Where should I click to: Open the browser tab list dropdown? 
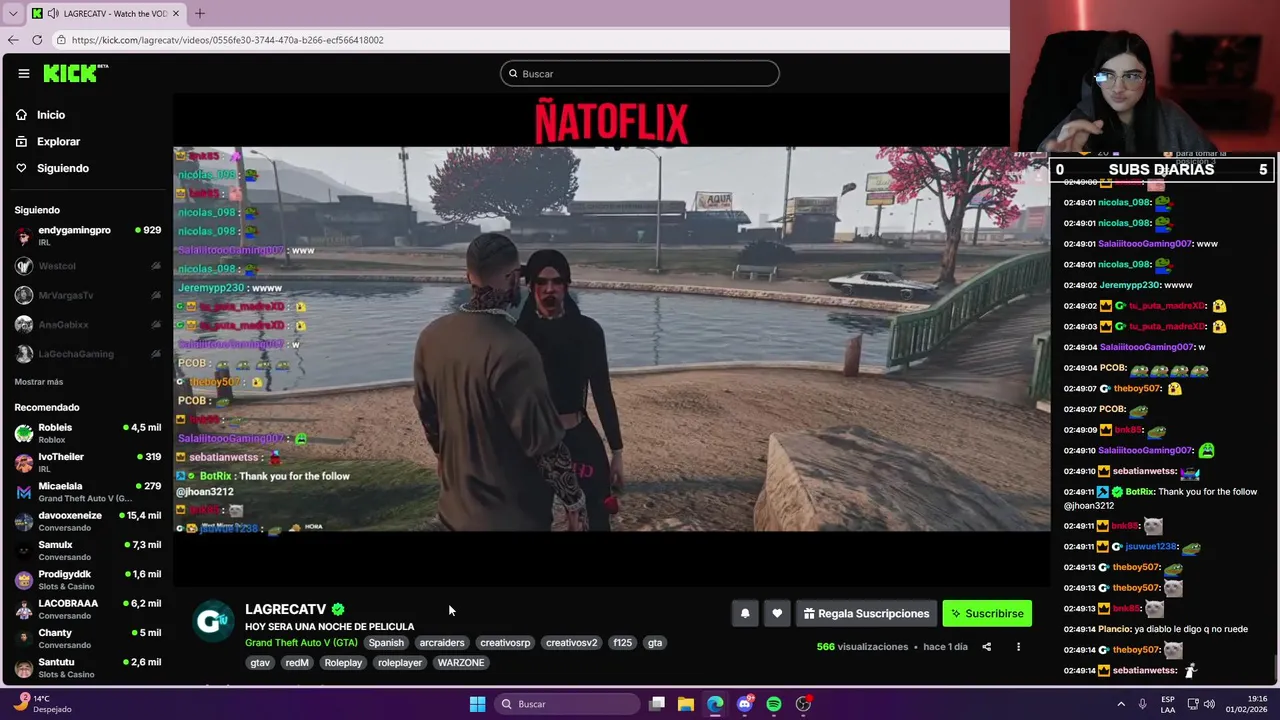13,13
